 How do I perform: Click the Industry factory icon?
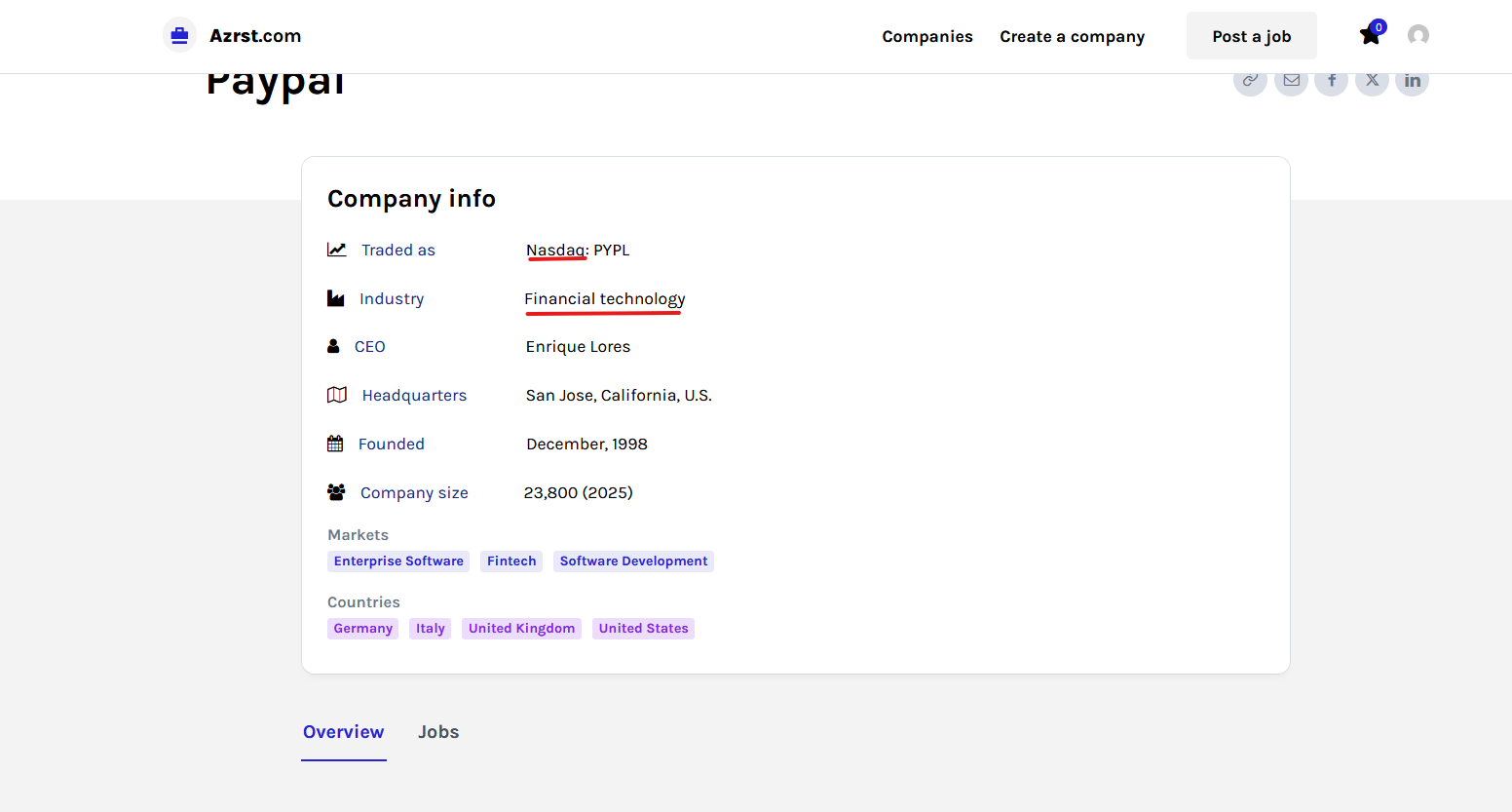click(336, 298)
